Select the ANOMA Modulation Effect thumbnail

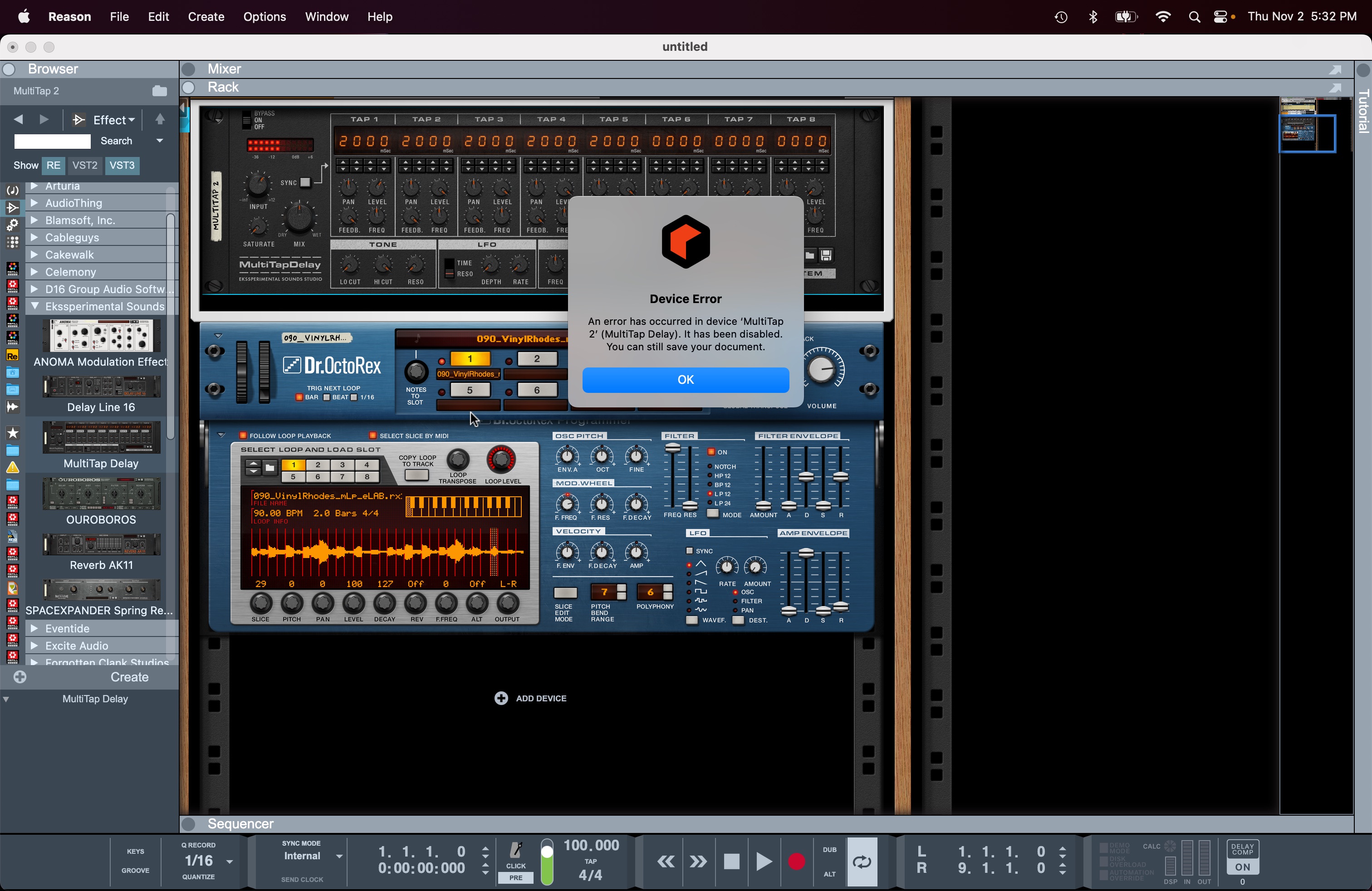[x=102, y=335]
